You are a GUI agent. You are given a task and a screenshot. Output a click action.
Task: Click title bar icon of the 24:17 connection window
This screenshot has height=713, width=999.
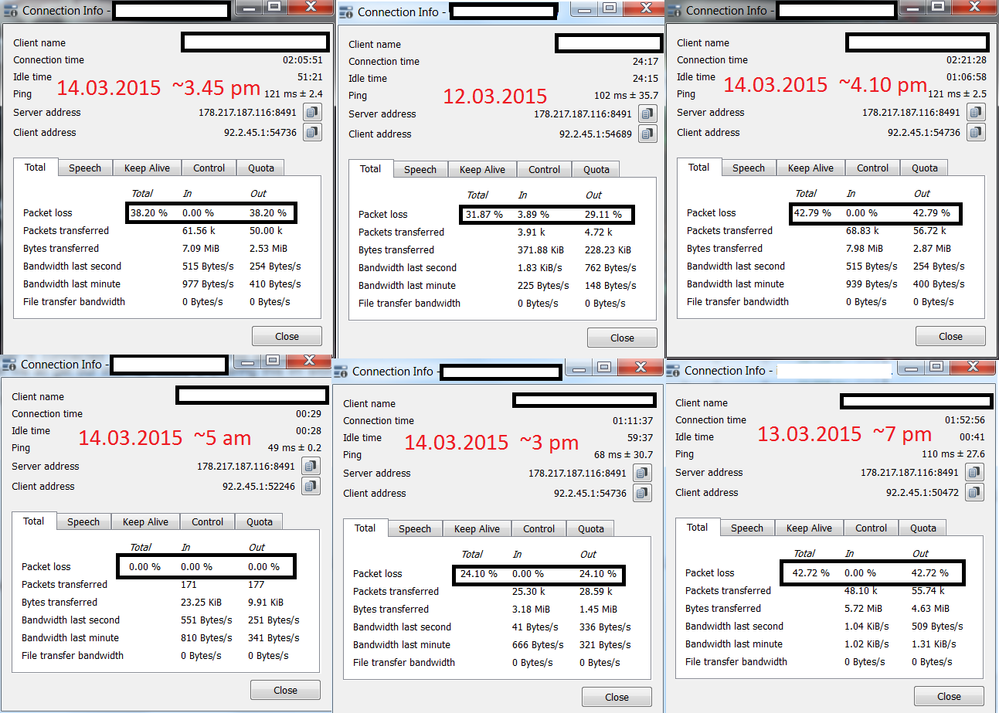[346, 13]
